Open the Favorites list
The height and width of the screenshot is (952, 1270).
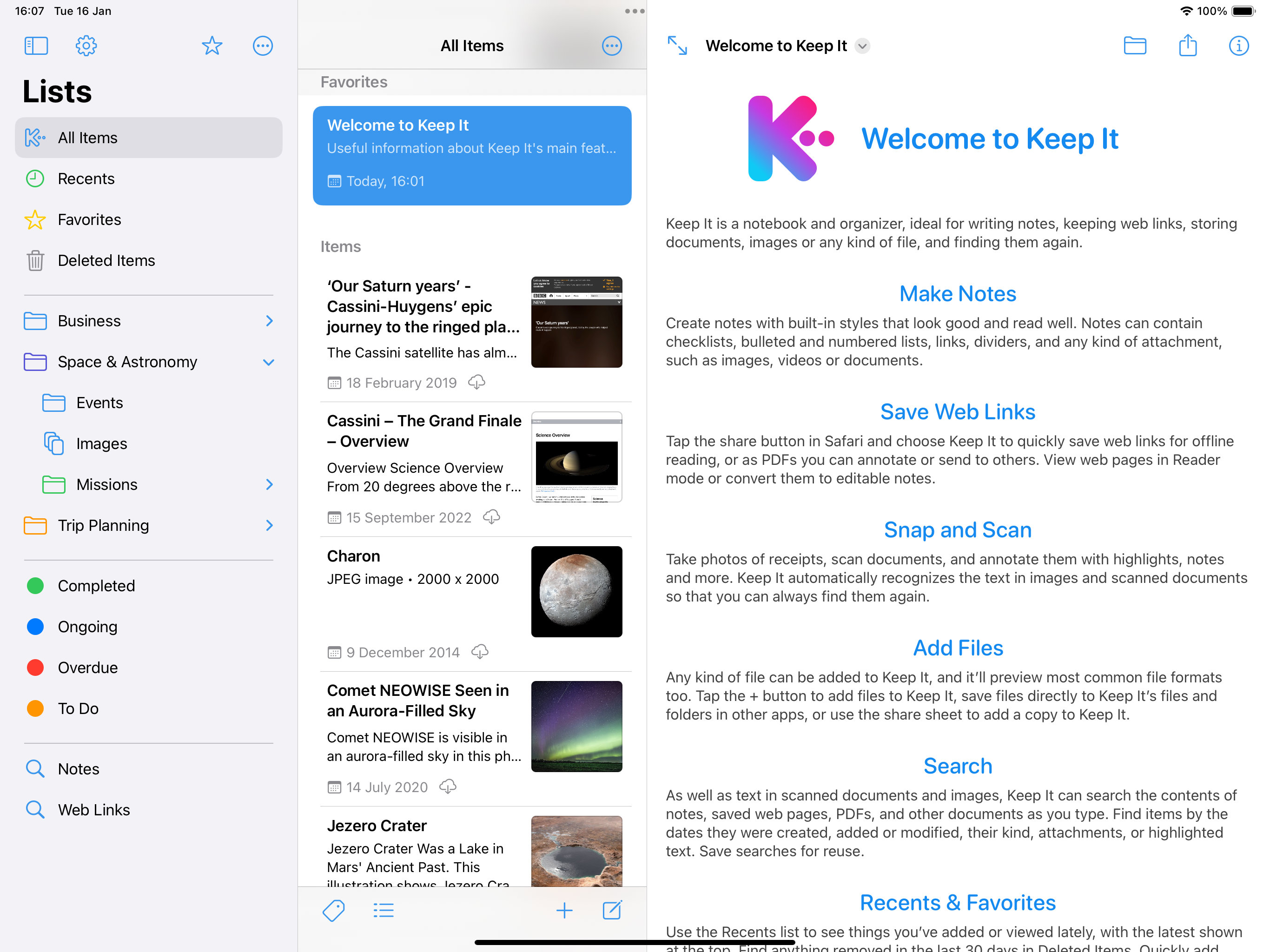149,219
